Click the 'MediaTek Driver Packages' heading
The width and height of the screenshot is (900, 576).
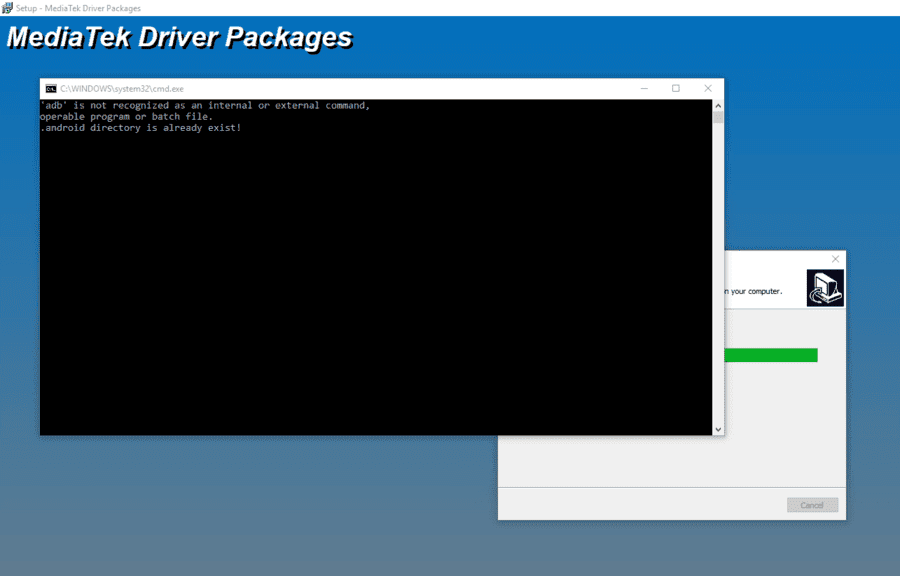click(179, 38)
